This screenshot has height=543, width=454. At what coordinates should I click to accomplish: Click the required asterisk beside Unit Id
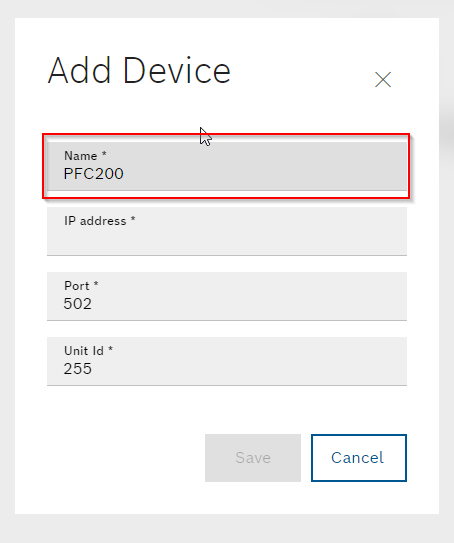(x=110, y=349)
